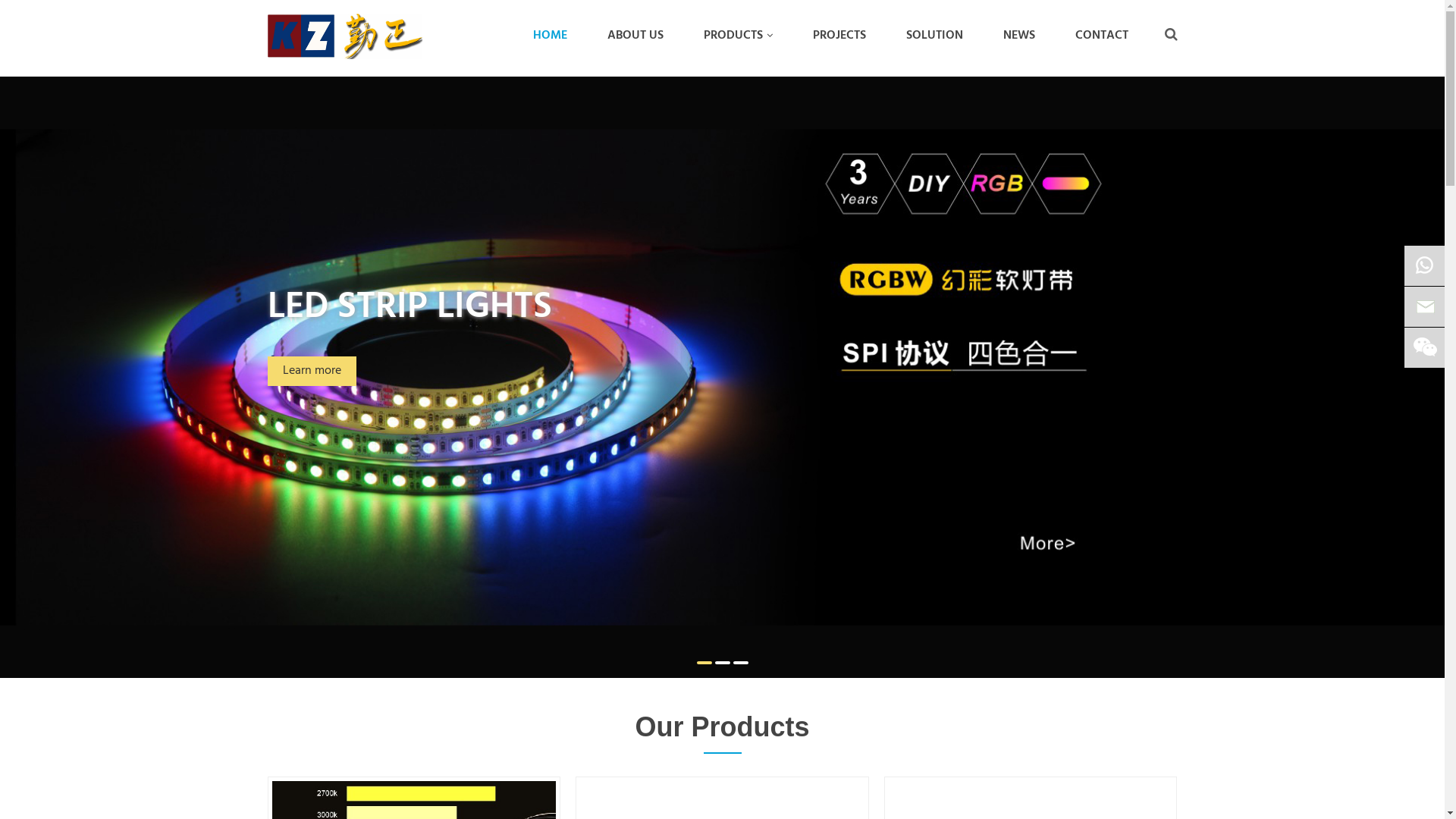This screenshot has width=1456, height=819.
Task: Open the CONTACT page link
Action: (x=1102, y=36)
